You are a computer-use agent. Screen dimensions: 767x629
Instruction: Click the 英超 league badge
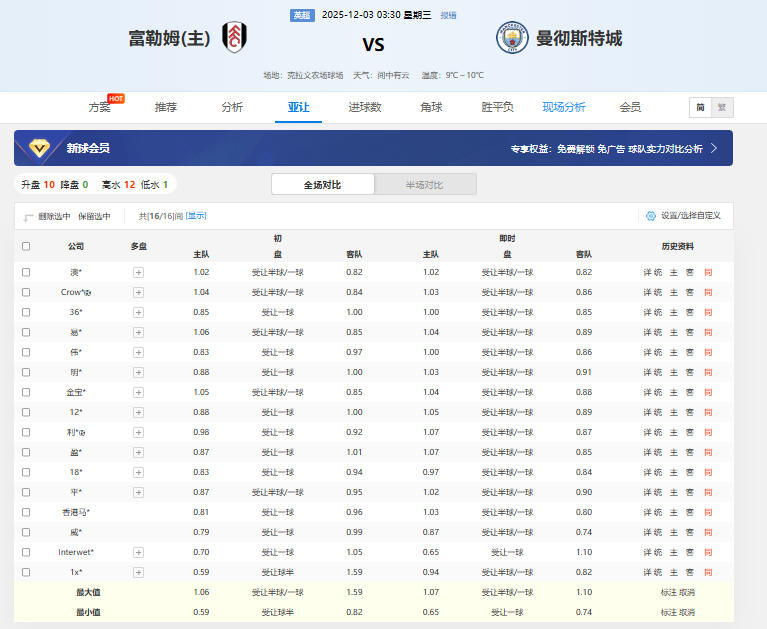click(301, 15)
